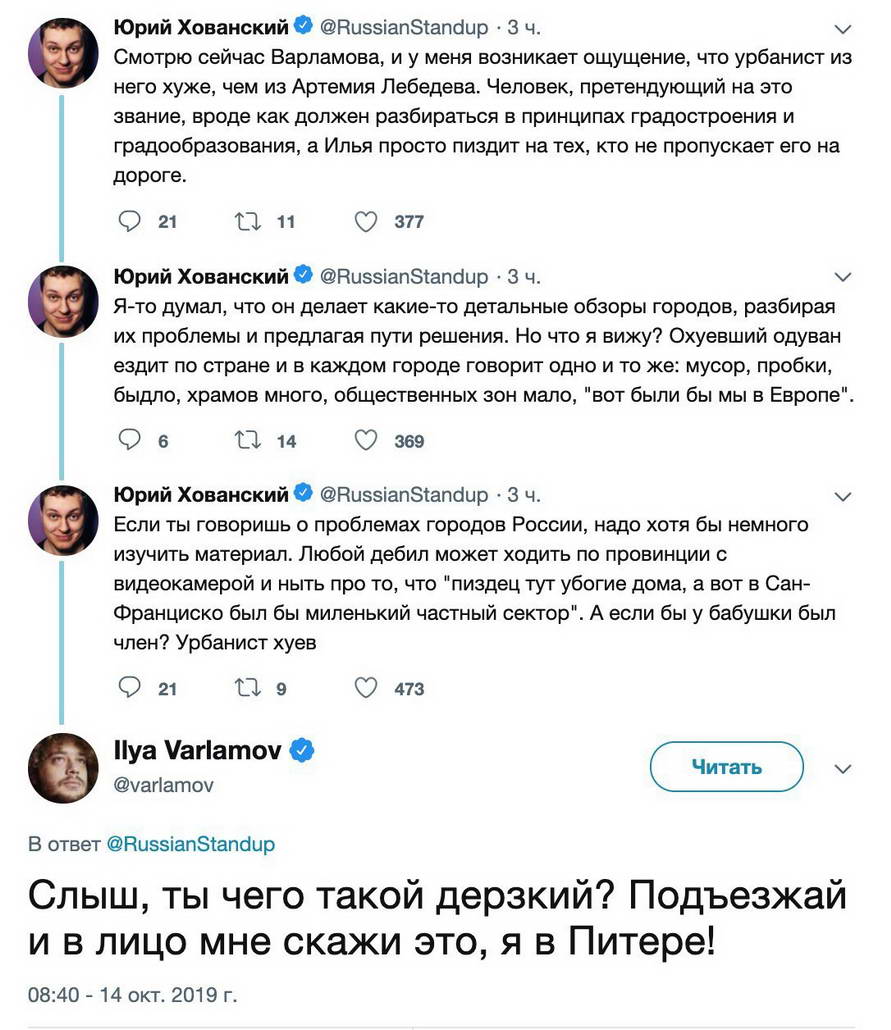The height and width of the screenshot is (1030, 891).
Task: Reply to the first Хованский tweet
Action: click(129, 221)
